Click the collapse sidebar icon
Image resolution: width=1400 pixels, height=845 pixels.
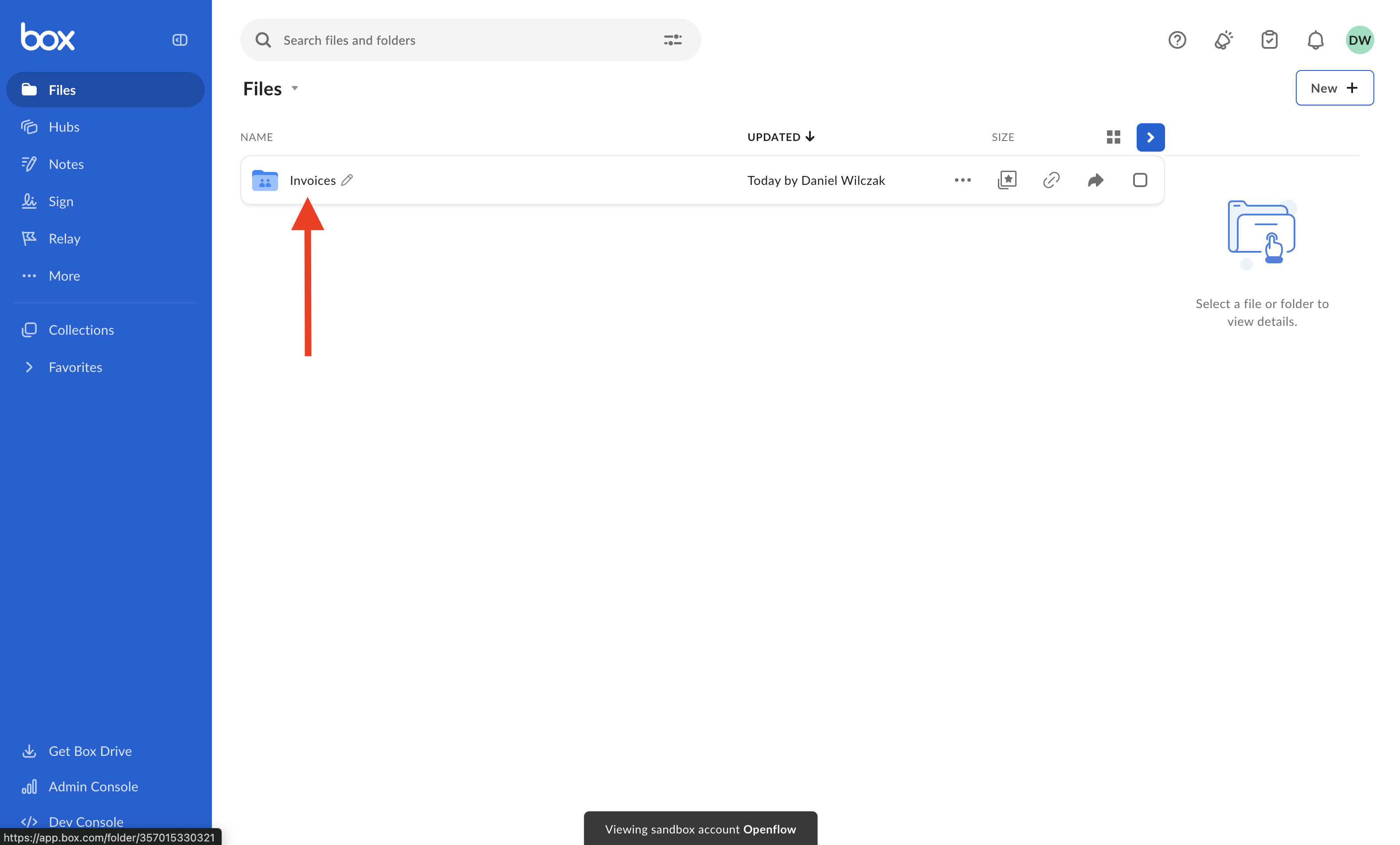180,40
